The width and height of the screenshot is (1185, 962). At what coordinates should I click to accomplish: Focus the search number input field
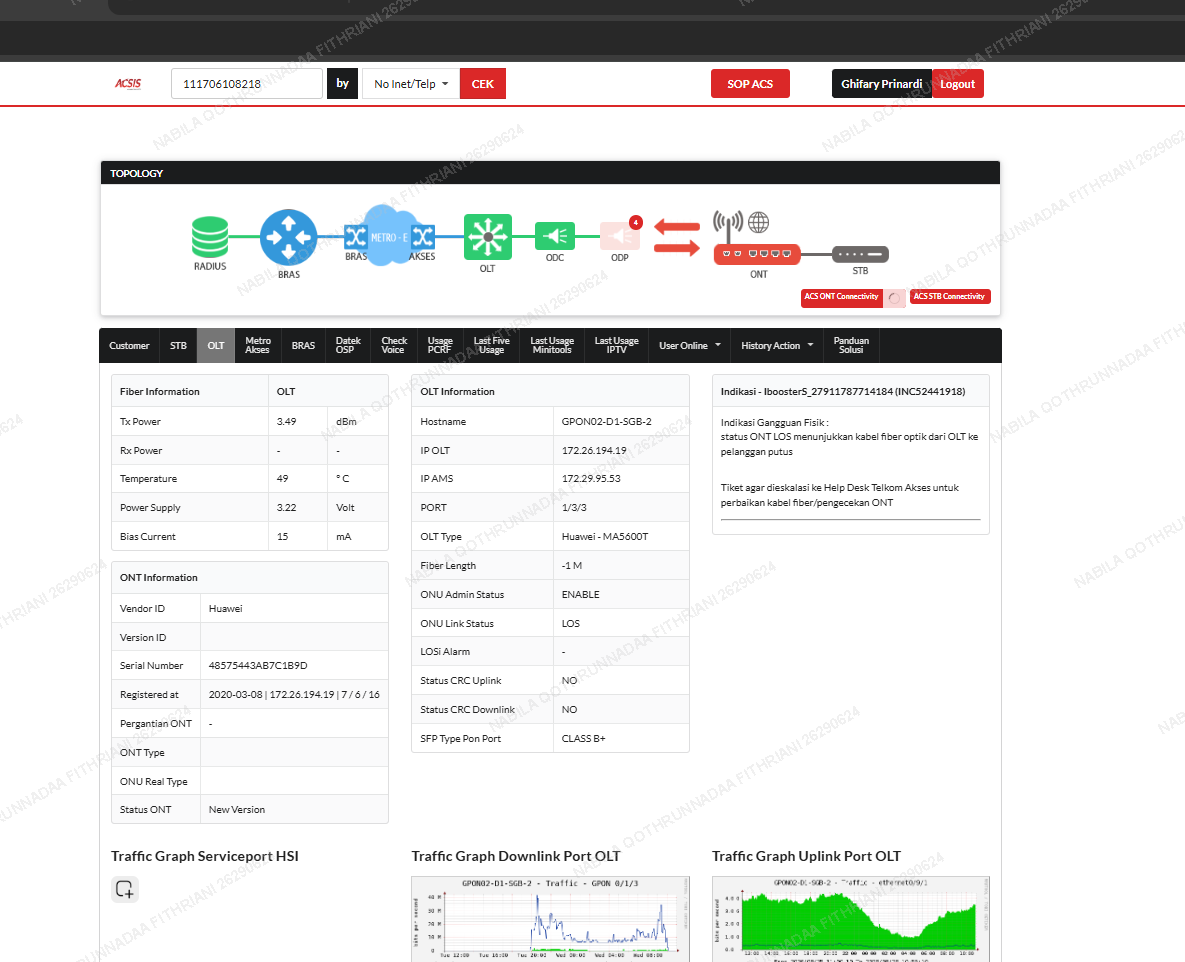[x=247, y=84]
